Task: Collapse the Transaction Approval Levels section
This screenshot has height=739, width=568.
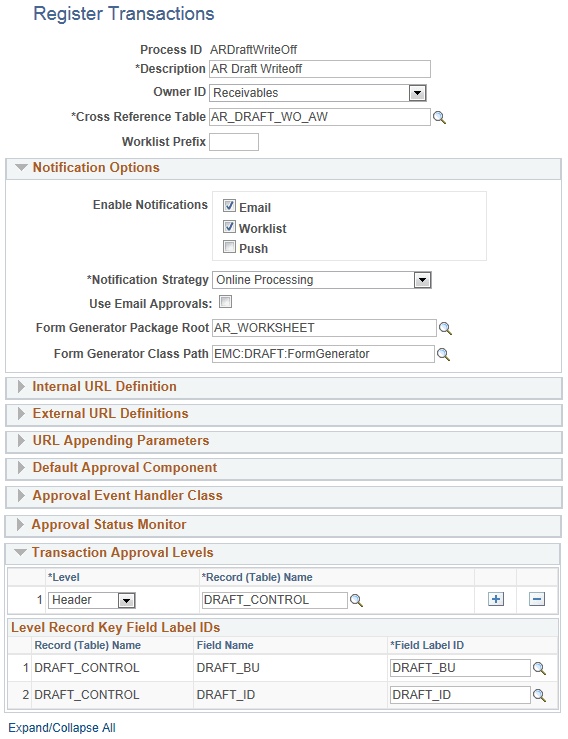Action: tap(20, 552)
